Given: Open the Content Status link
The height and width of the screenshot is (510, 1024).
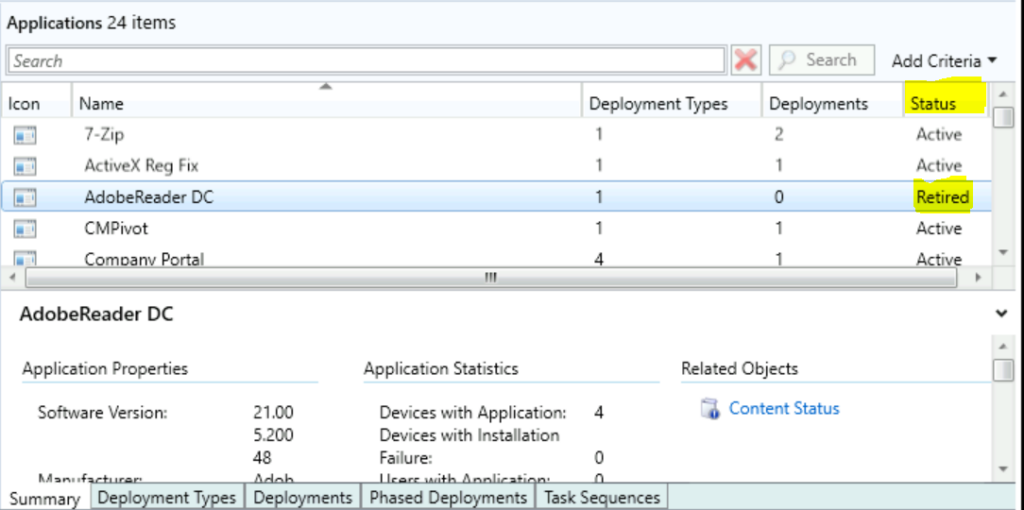Looking at the screenshot, I should coord(784,408).
